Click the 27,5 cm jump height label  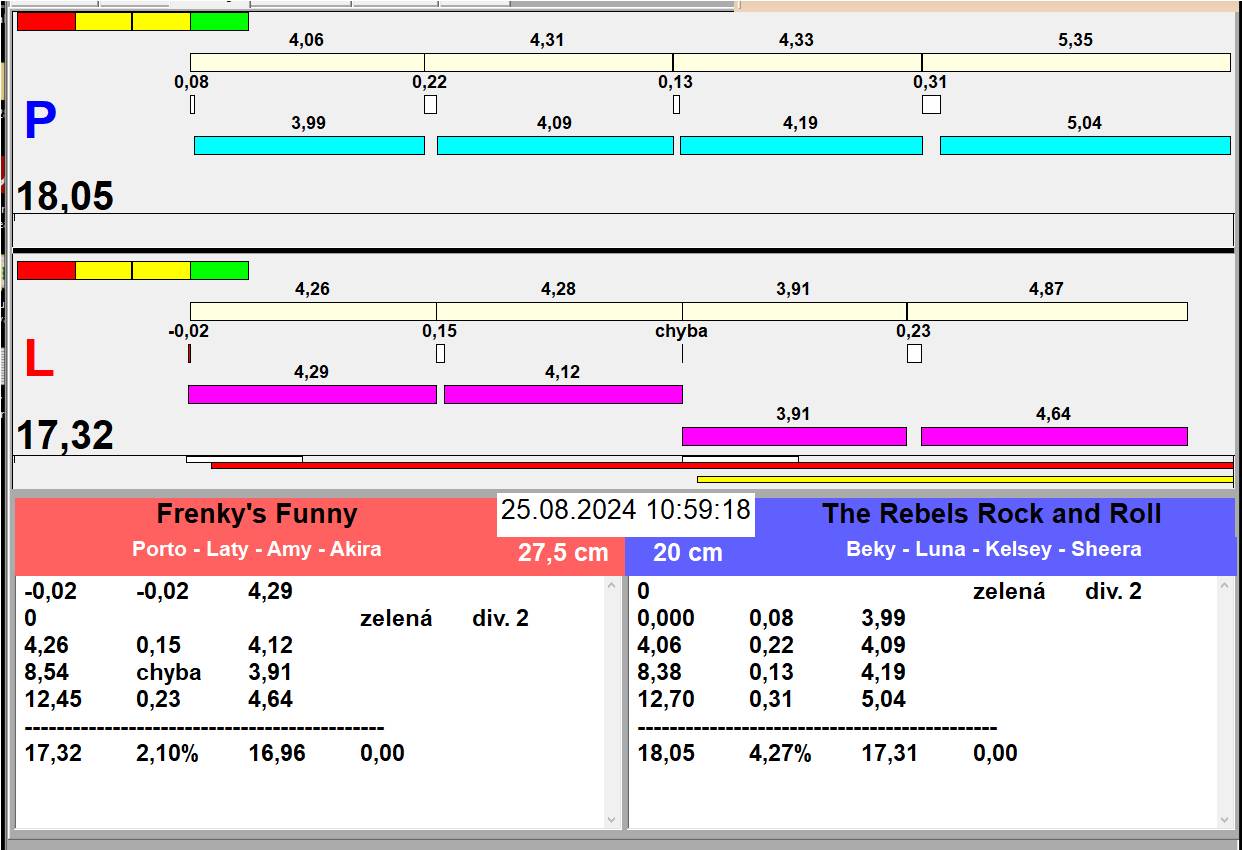click(x=563, y=552)
